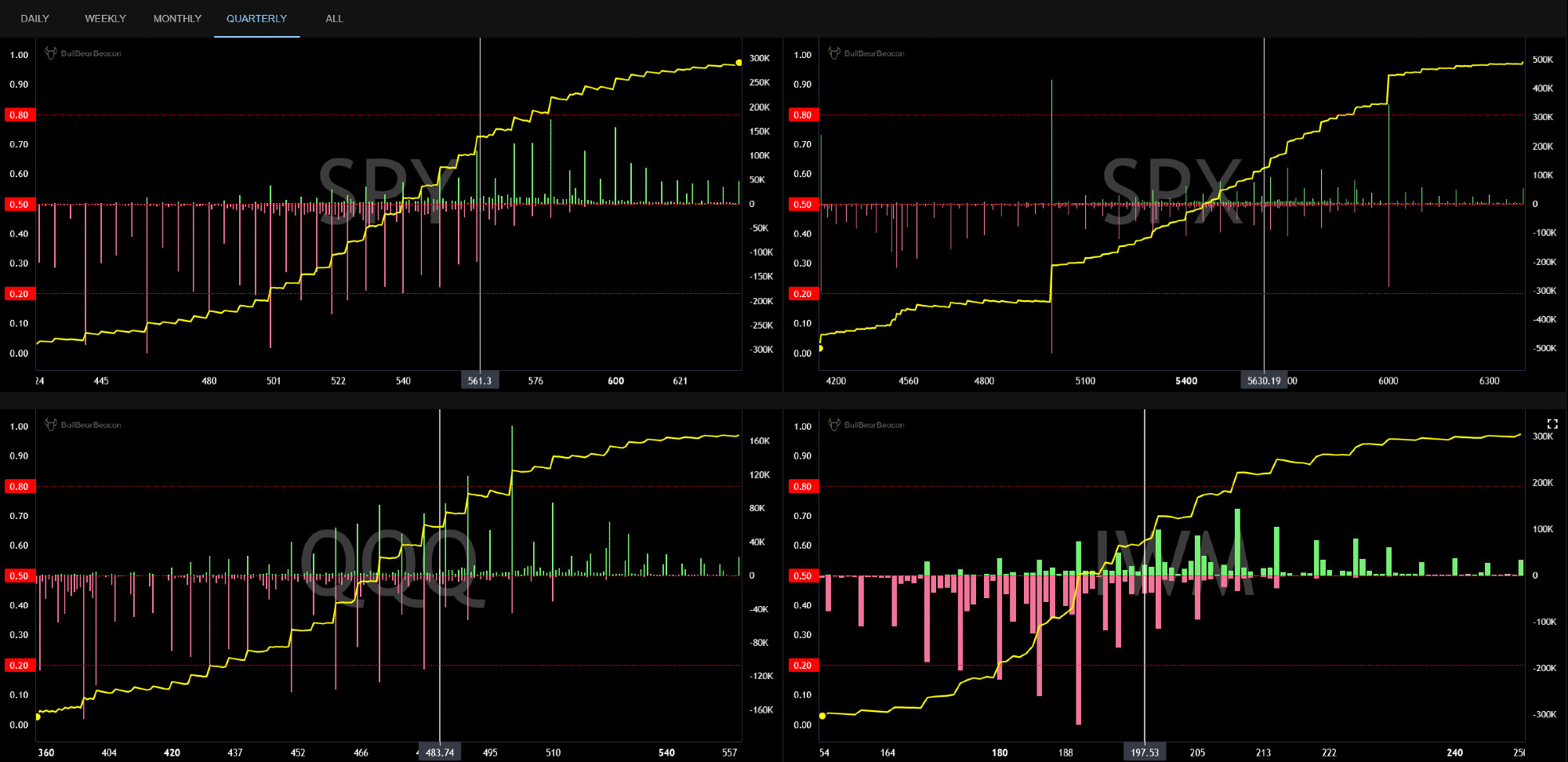
Task: Click the 445 strike label on SPY axis
Action: coord(101,381)
